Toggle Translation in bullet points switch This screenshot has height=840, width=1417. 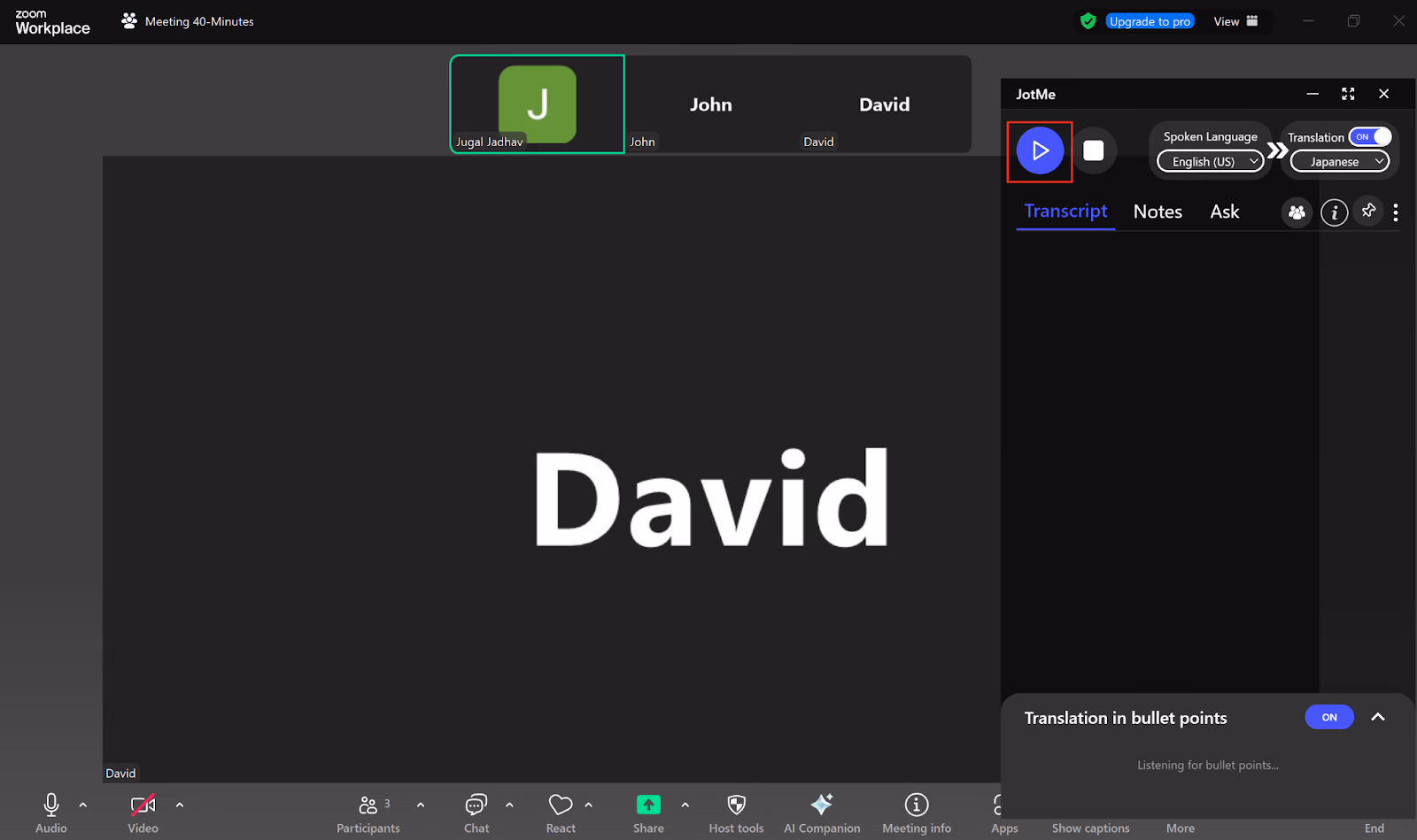point(1329,717)
